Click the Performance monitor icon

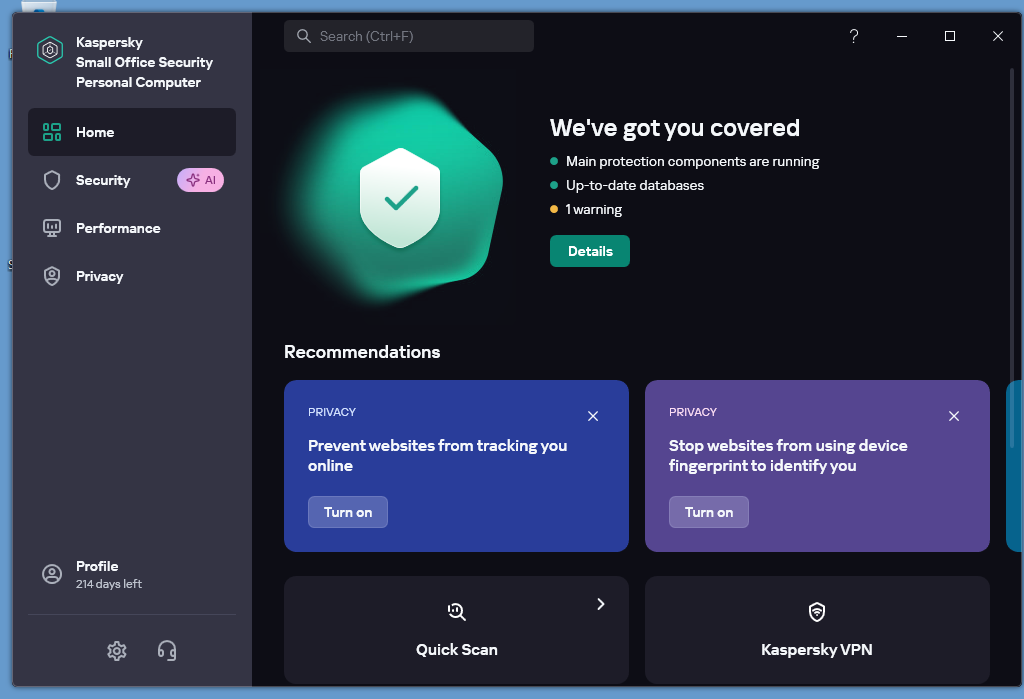pos(52,228)
